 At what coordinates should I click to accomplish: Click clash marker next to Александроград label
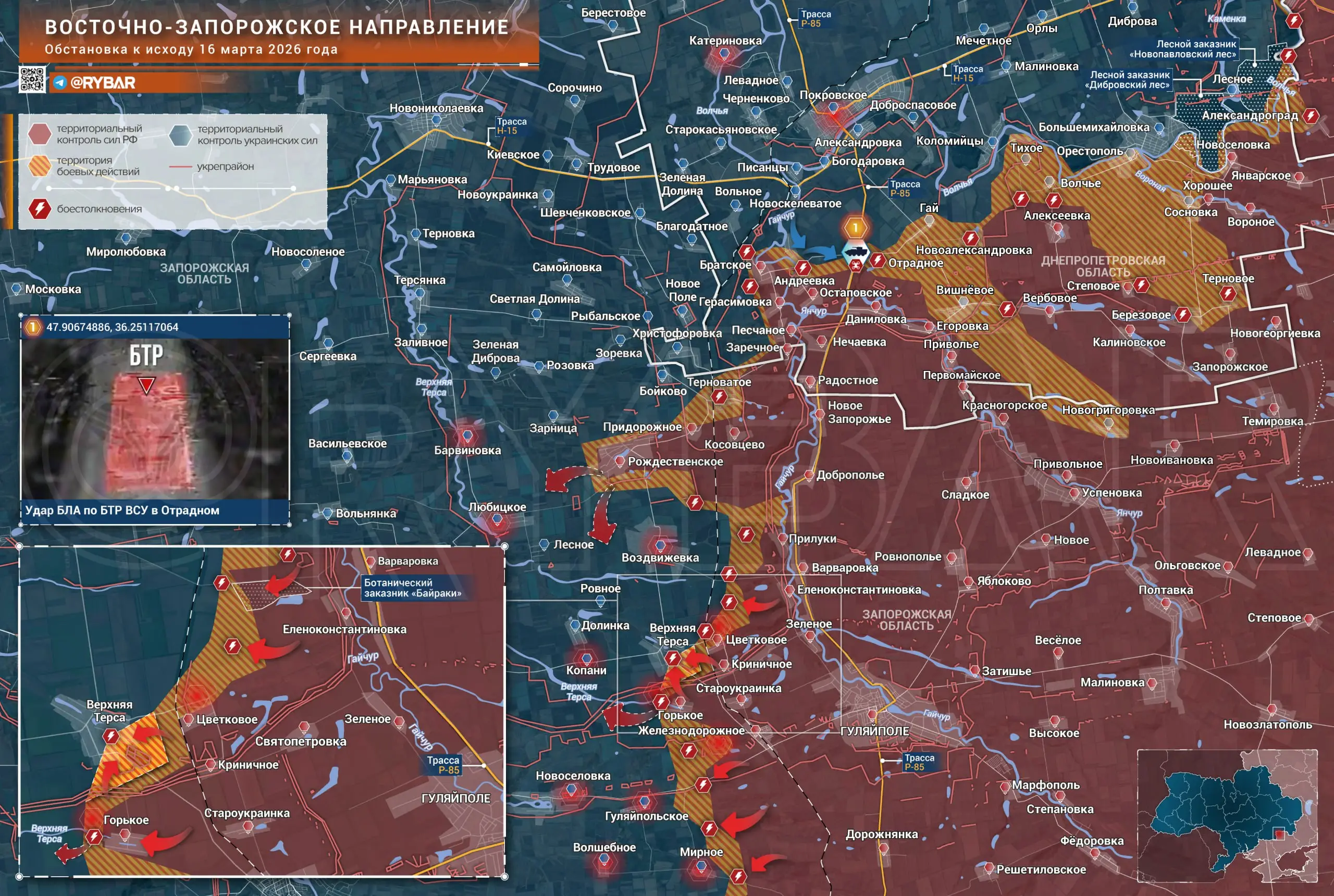tap(1311, 116)
